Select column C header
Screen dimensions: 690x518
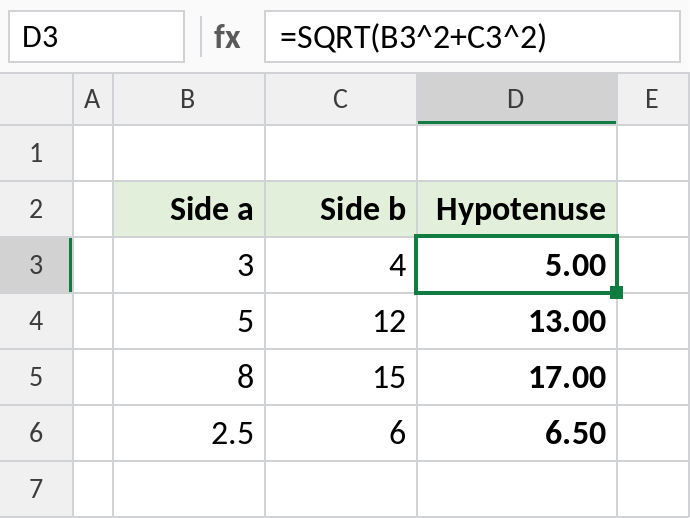(x=341, y=99)
